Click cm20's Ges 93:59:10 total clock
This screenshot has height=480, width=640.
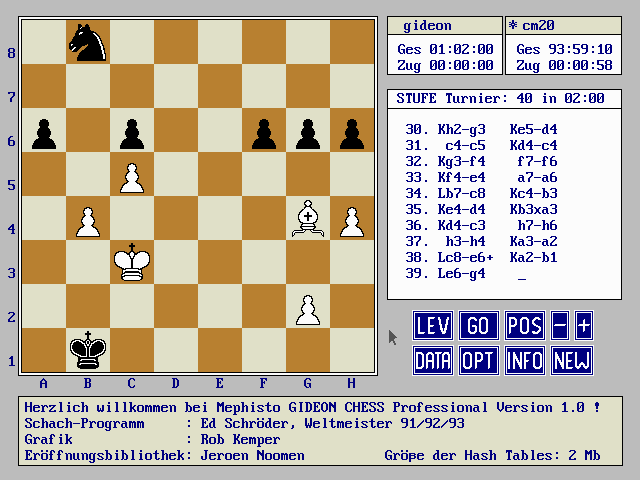pyautogui.click(x=564, y=49)
